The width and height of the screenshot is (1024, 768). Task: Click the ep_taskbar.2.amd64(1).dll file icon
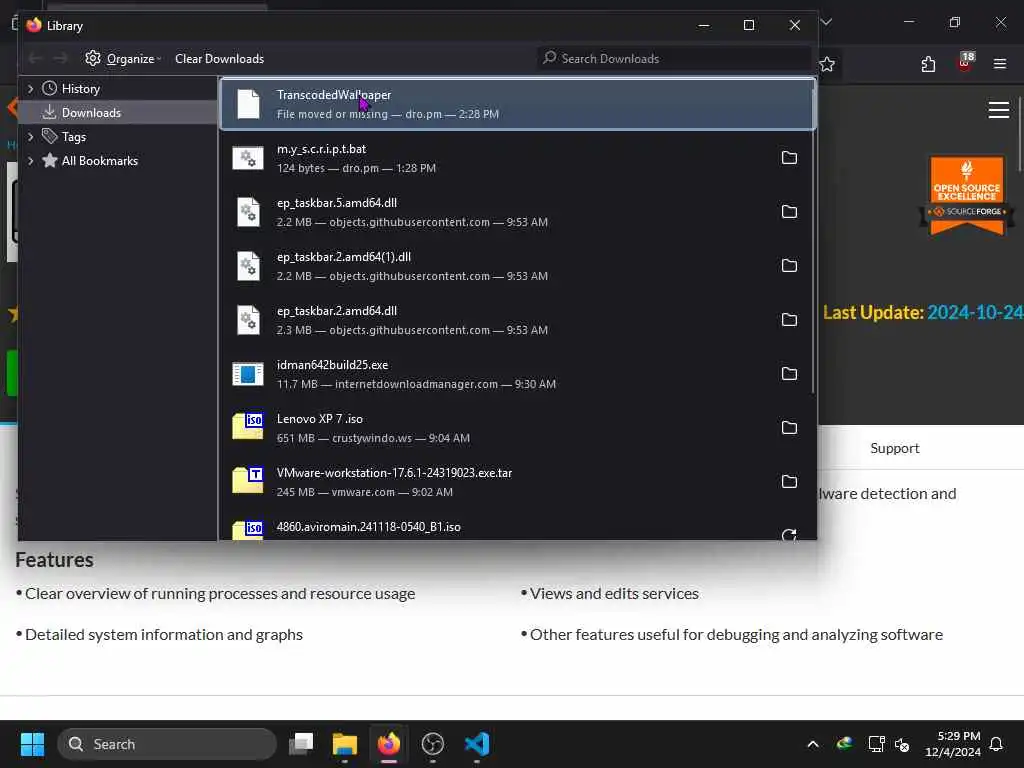click(248, 266)
